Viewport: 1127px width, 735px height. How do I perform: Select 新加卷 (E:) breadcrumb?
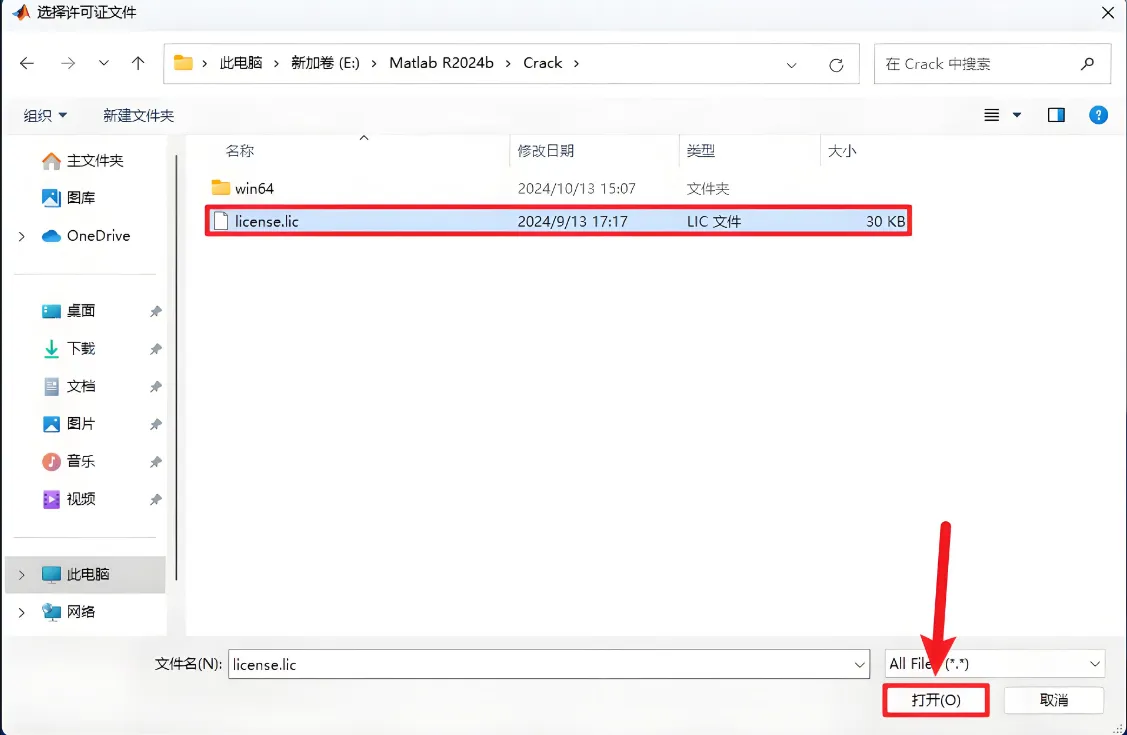[x=325, y=63]
